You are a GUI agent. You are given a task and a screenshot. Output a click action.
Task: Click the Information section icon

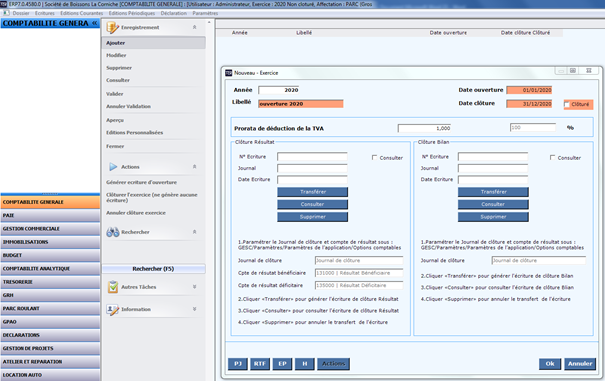coord(113,309)
